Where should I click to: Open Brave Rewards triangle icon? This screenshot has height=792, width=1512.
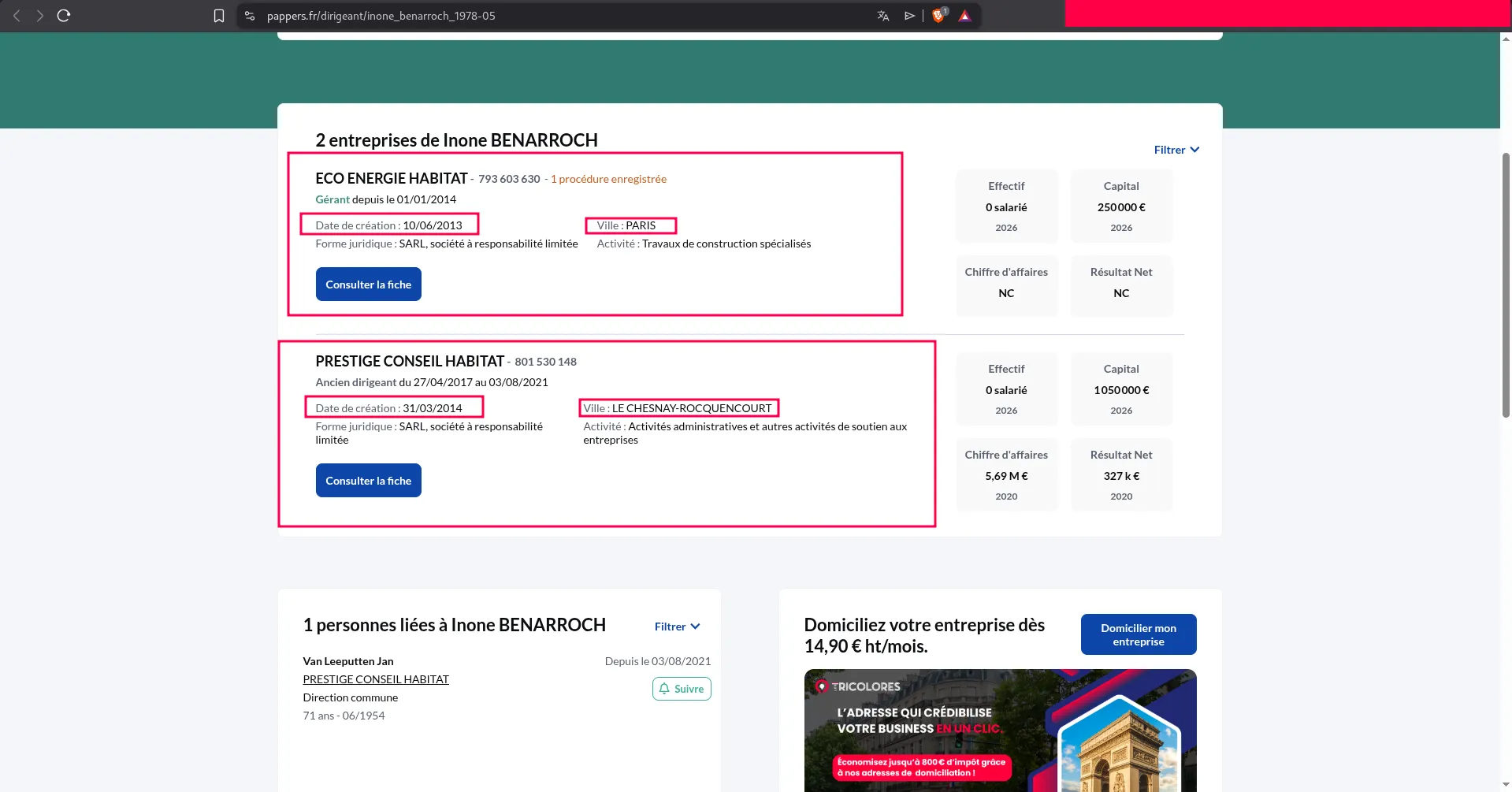964,15
